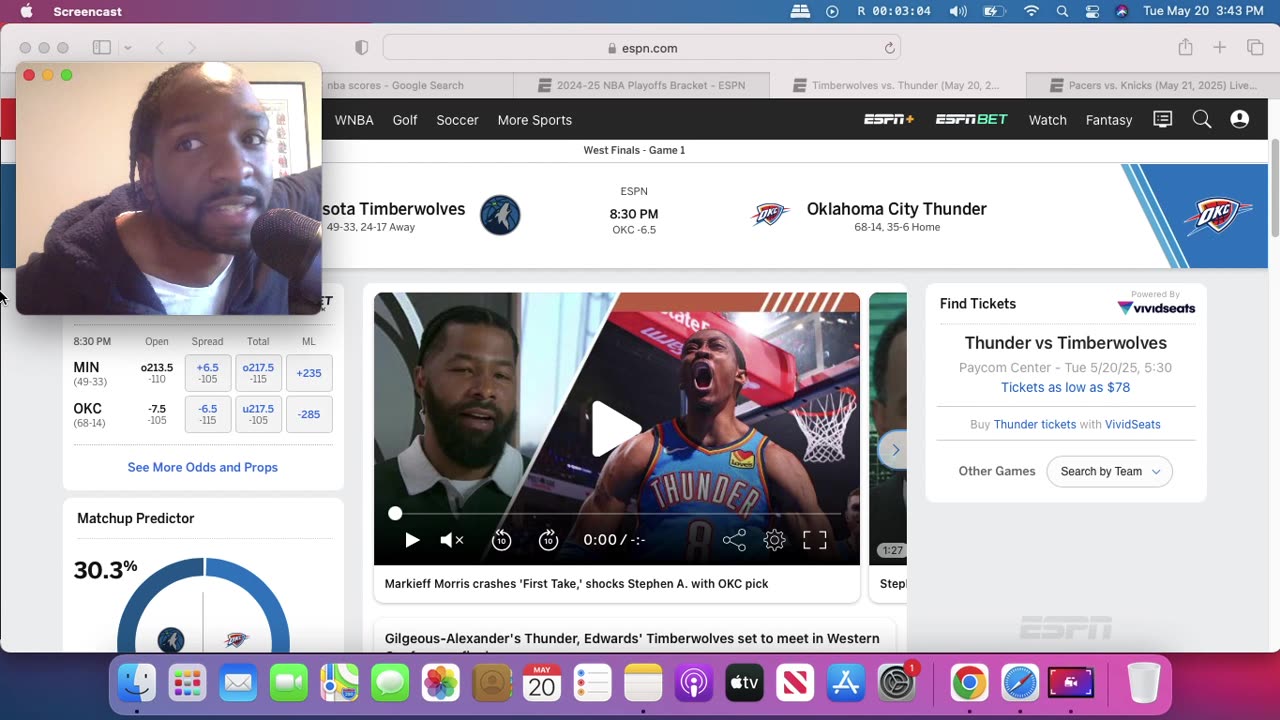Viewport: 1280px width, 720px height.
Task: Switch to the Pacers vs. Knicks tab
Action: pos(1153,86)
